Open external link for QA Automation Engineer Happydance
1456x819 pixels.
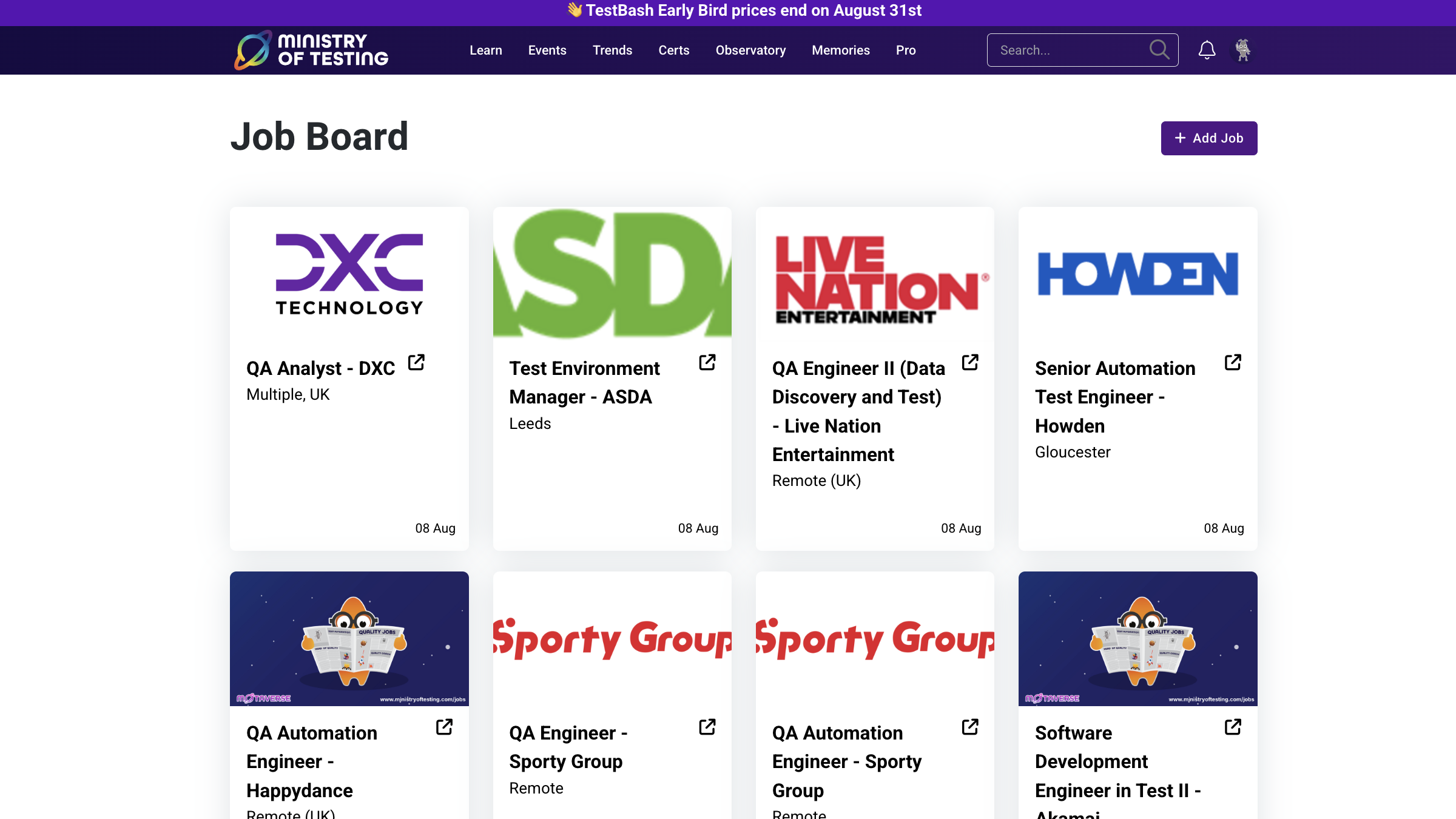click(445, 727)
